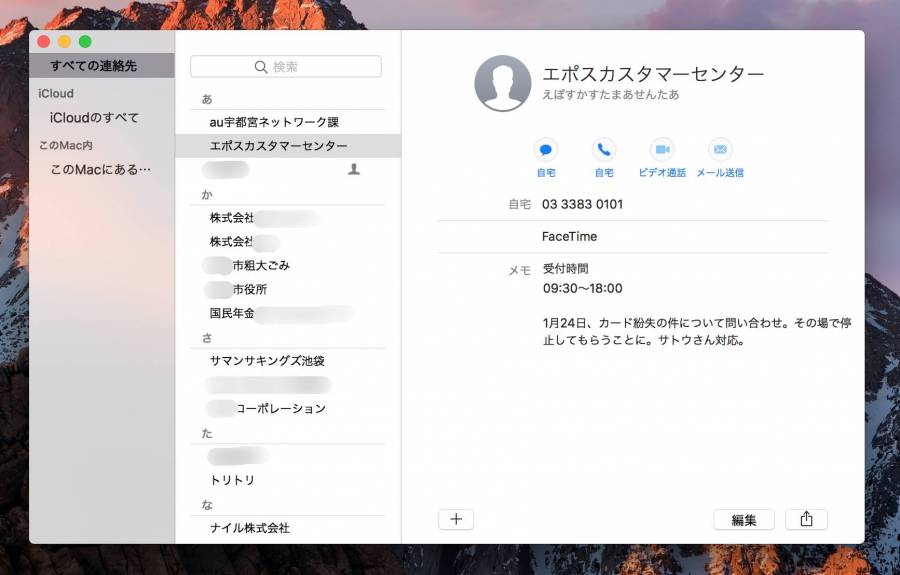Start a video call with the camera icon
This screenshot has height=575, width=900.
662,150
